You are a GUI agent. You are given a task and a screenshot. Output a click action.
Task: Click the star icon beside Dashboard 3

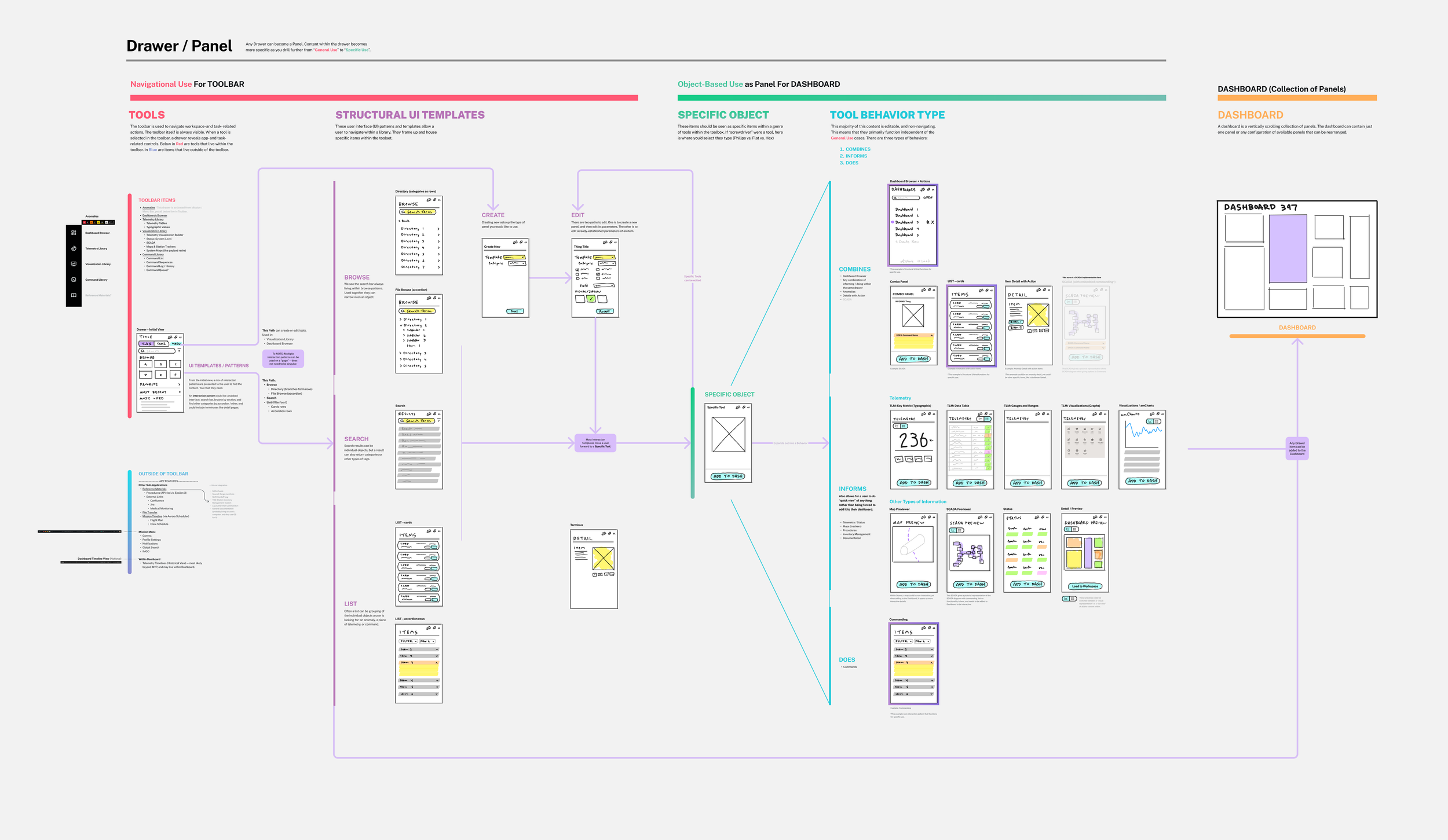click(x=927, y=222)
